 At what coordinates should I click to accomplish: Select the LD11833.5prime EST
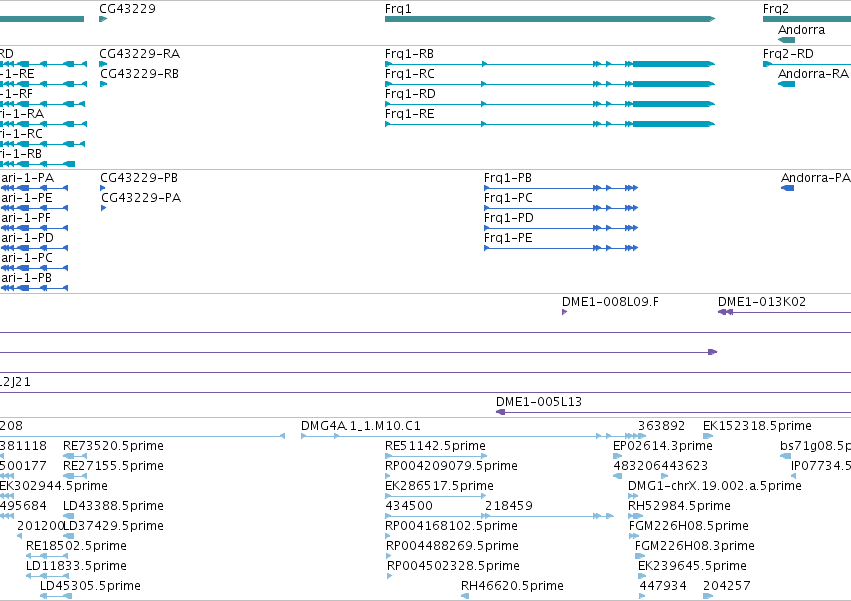tap(47, 576)
